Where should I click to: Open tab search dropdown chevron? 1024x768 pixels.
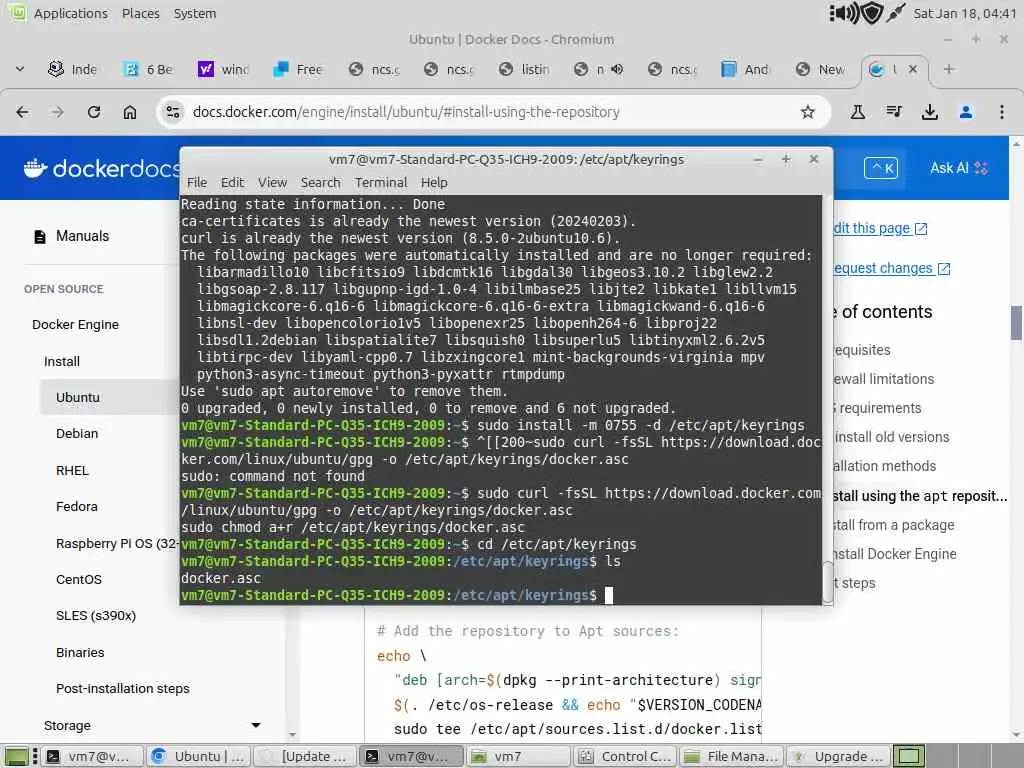click(20, 69)
